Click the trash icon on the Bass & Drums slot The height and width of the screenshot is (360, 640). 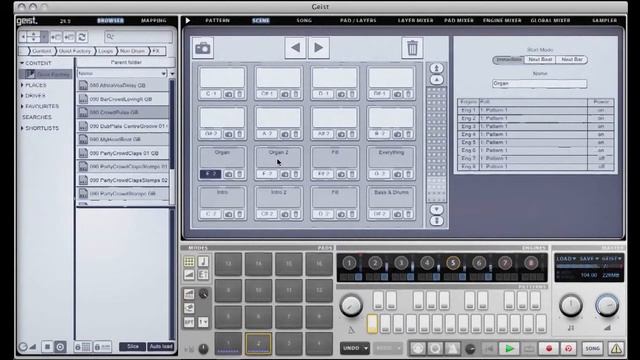click(408, 214)
